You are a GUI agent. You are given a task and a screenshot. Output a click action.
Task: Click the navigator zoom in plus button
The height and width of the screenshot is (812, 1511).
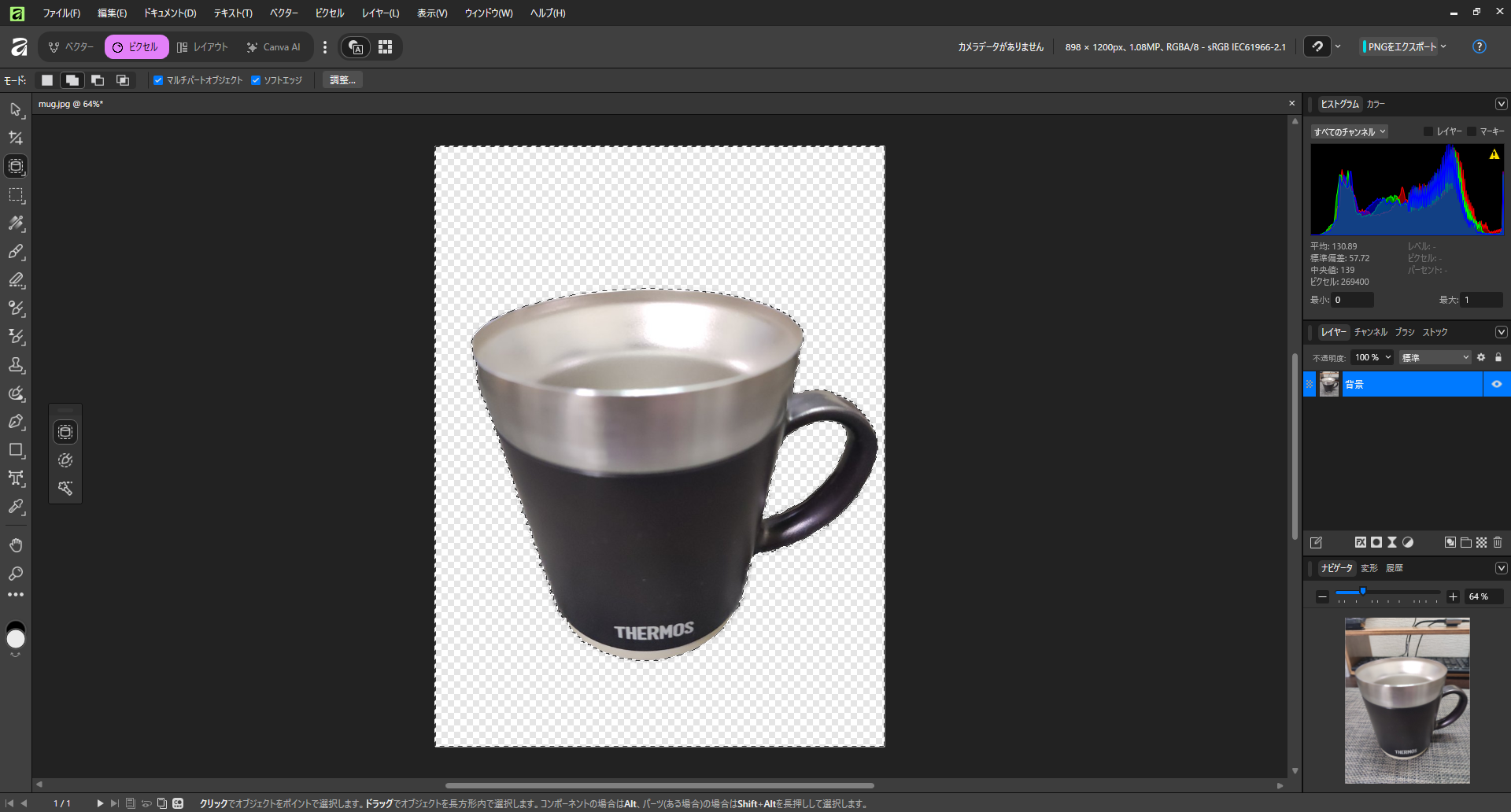click(1454, 596)
